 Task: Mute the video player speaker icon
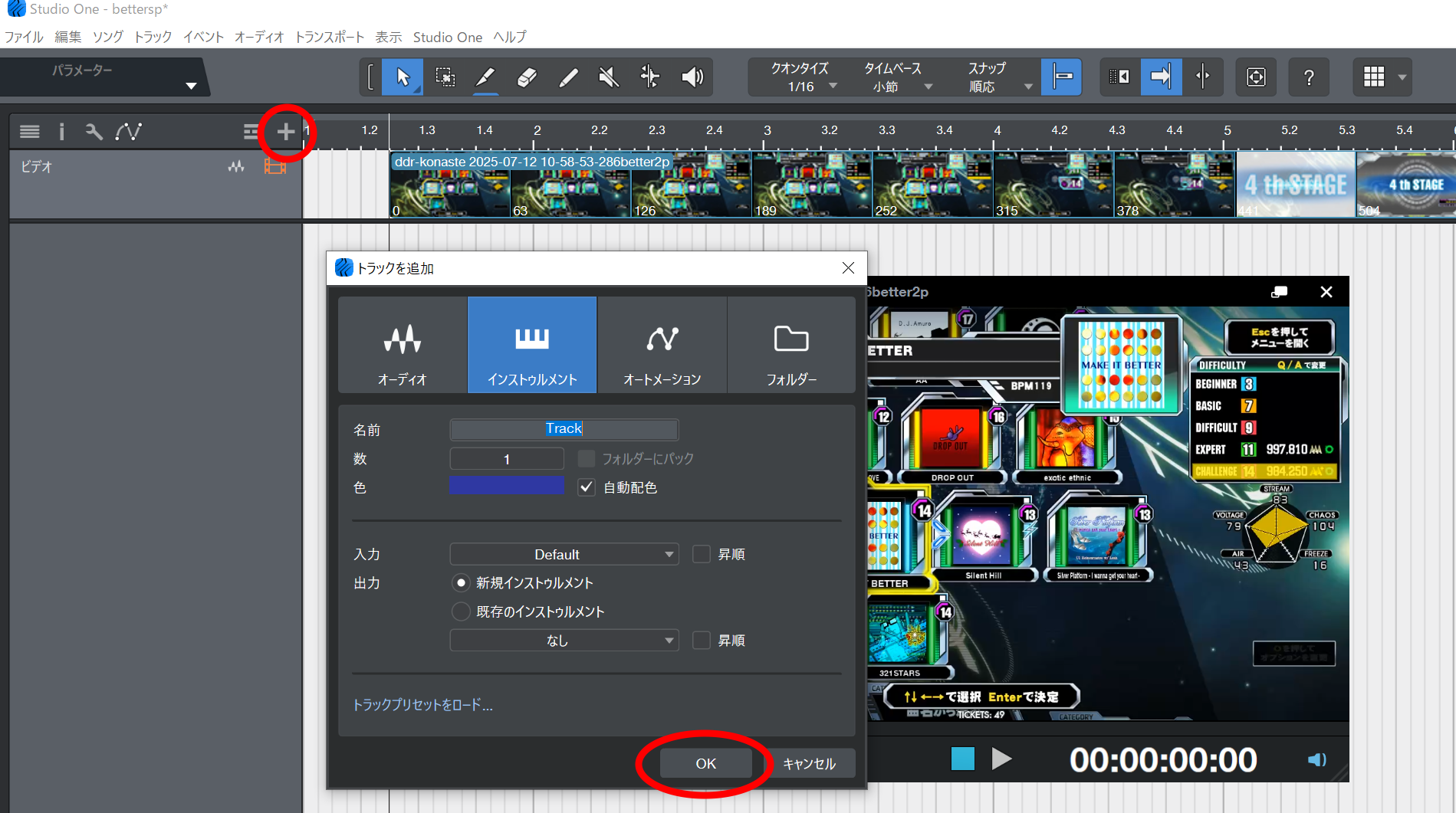click(1316, 759)
